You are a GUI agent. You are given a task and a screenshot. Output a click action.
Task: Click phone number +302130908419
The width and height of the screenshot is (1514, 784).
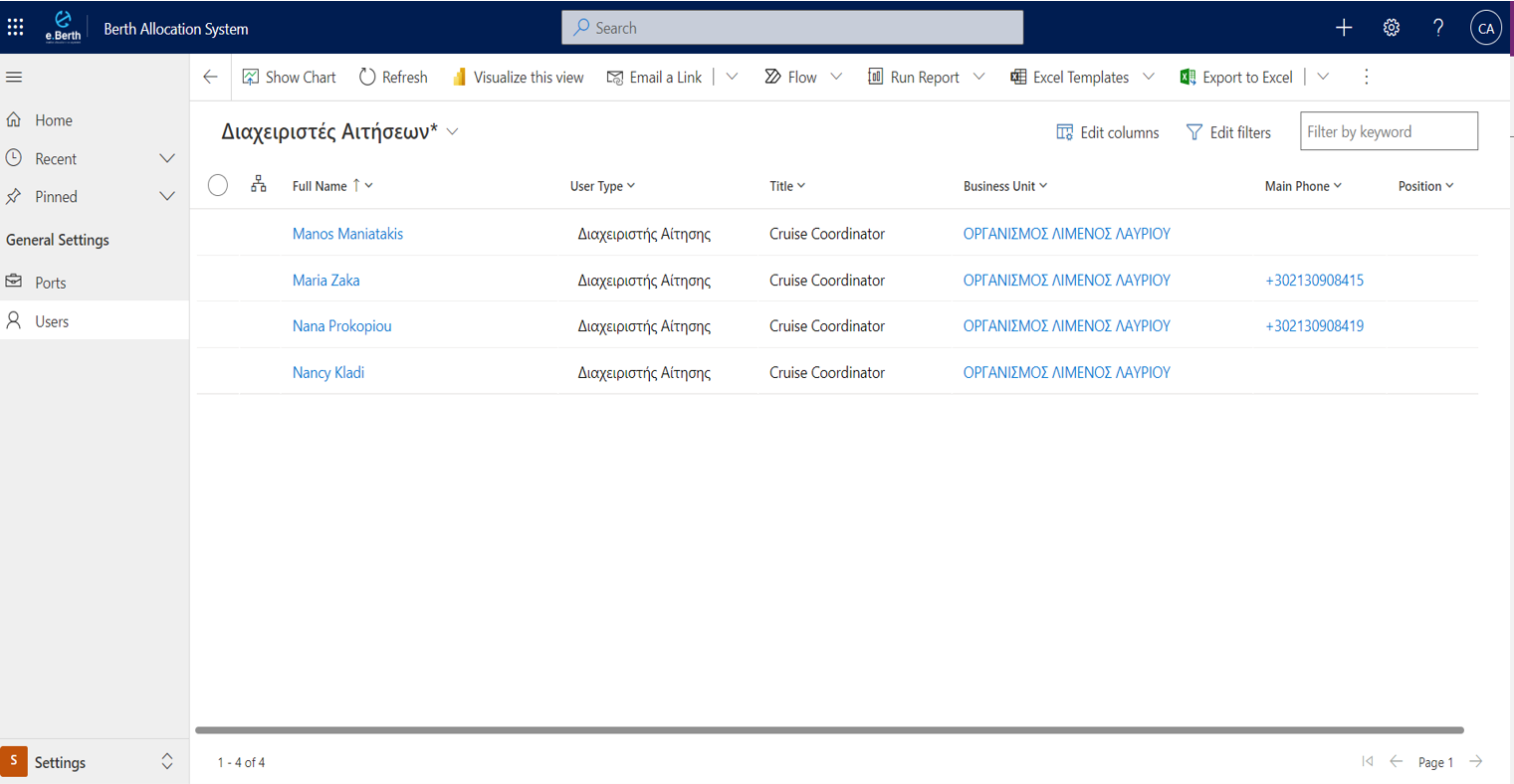pyautogui.click(x=1314, y=326)
